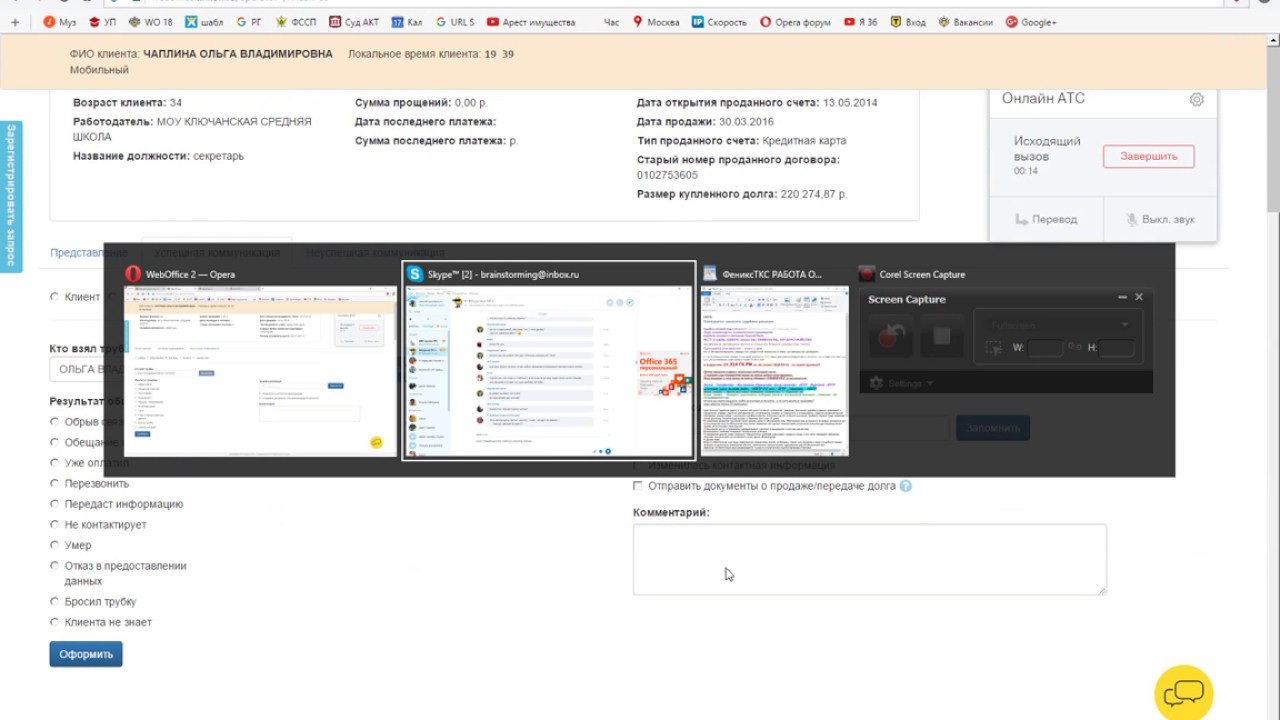Image resolution: width=1280 pixels, height=720 pixels.
Task: End the call with Завершить
Action: pyautogui.click(x=1148, y=156)
